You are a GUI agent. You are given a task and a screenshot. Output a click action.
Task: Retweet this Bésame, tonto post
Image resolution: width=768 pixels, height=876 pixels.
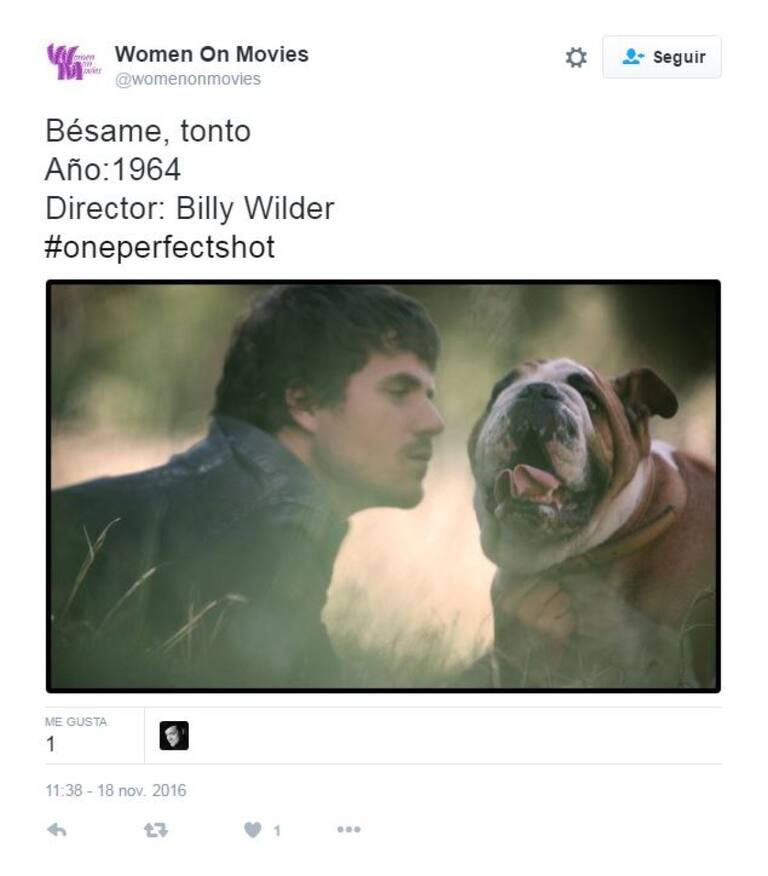[156, 830]
